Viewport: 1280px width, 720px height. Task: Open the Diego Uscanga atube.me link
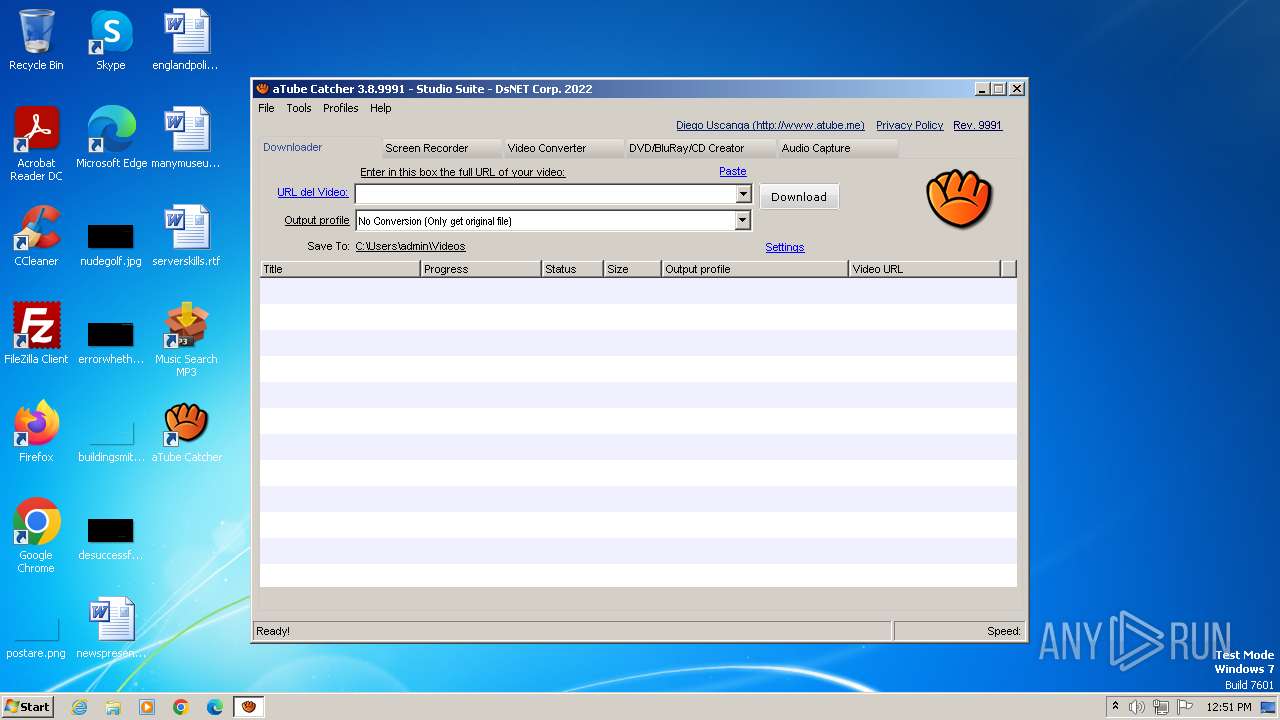click(x=770, y=125)
